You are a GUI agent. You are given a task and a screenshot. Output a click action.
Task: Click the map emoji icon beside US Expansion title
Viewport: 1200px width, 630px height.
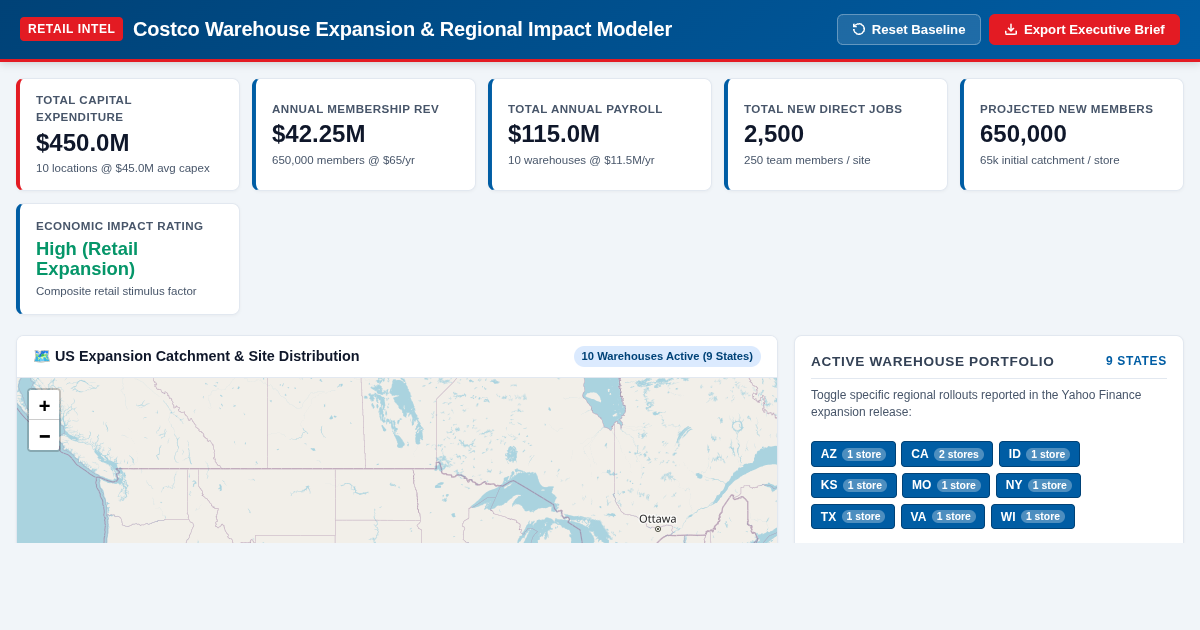click(x=41, y=356)
